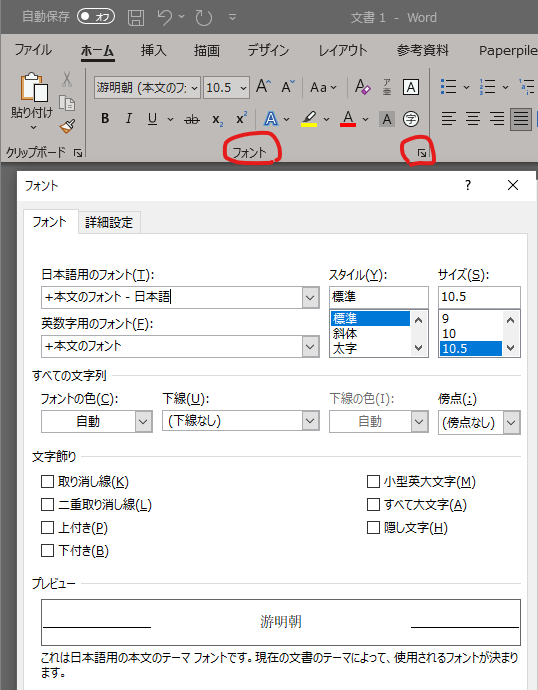Screen dimensions: 538x690
Task: Open 傍点 dropdown
Action: pos(511,423)
